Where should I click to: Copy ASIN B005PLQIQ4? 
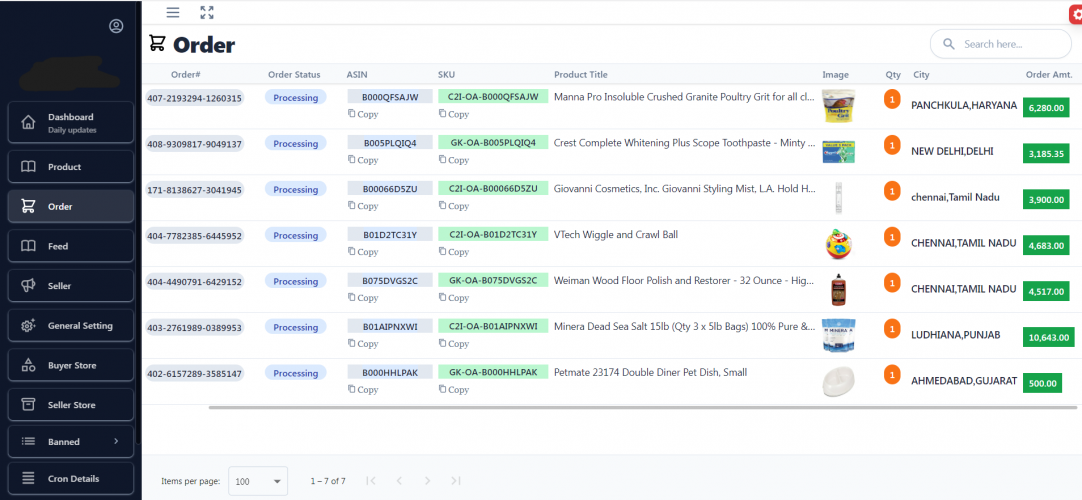363,160
